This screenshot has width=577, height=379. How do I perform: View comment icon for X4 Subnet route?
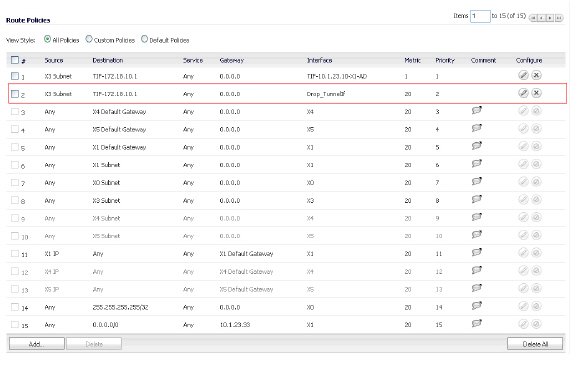(x=477, y=216)
